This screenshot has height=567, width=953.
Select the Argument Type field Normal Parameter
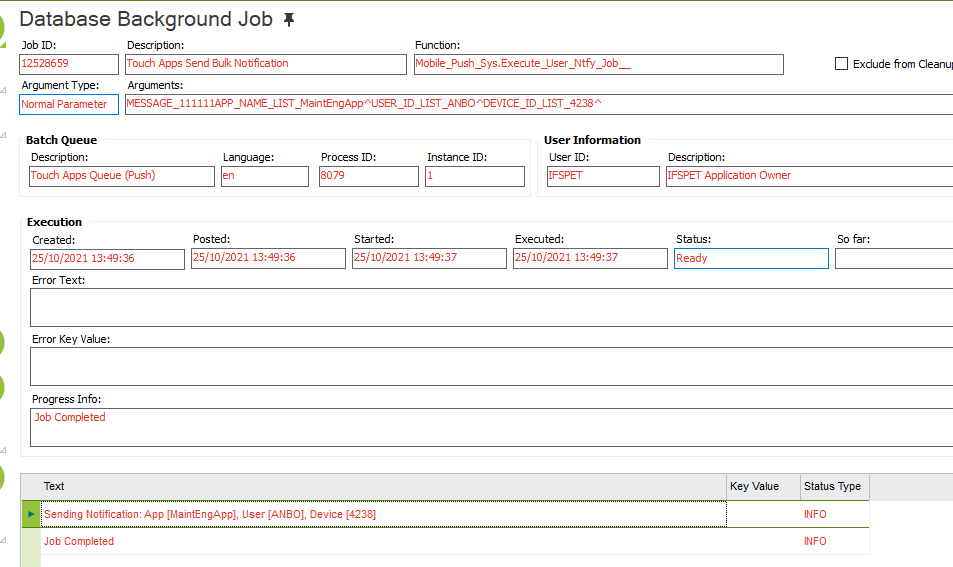coord(69,105)
